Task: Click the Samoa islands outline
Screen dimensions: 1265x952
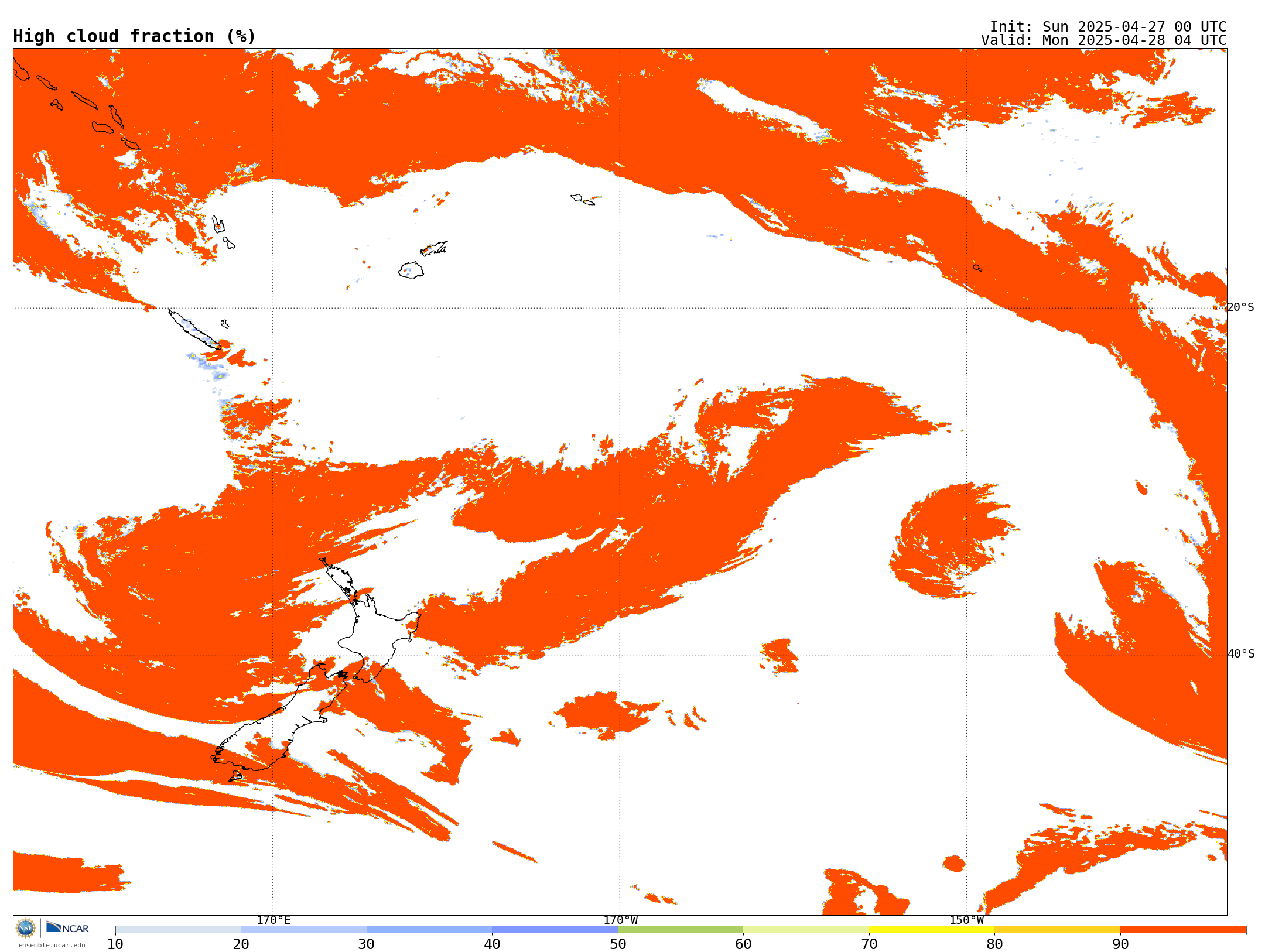Action: [583, 200]
